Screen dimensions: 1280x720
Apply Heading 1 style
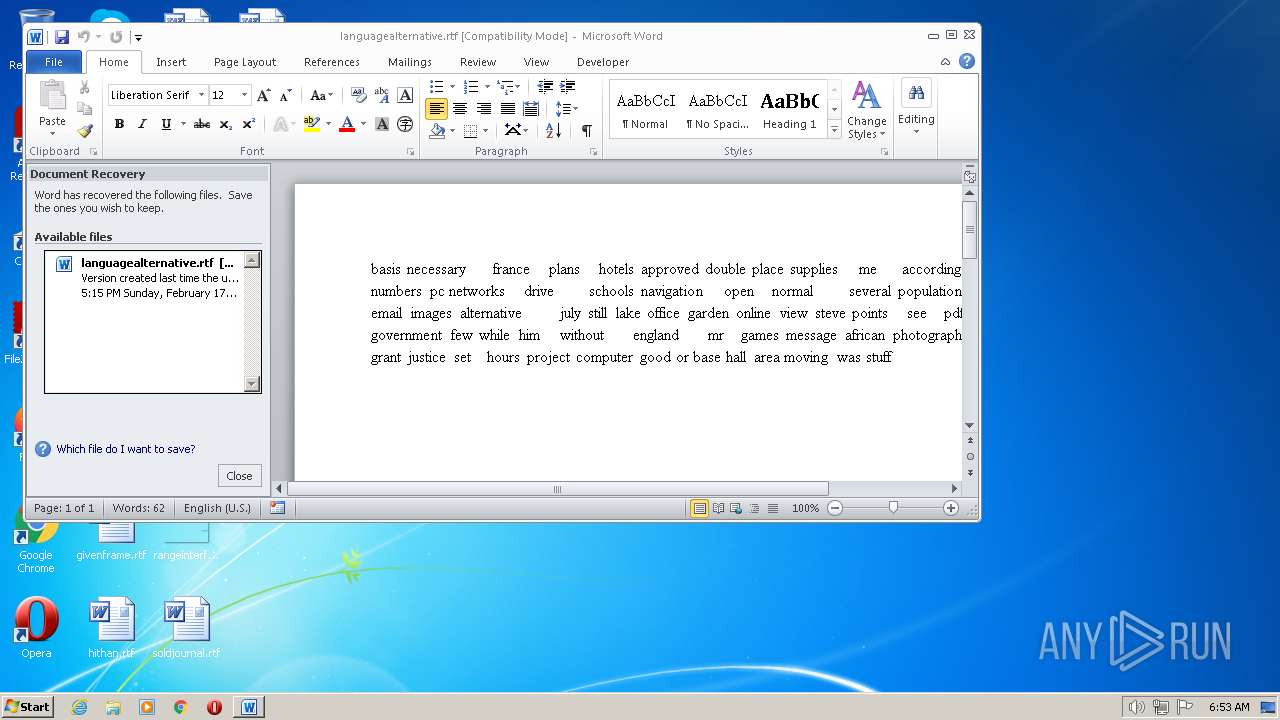click(x=790, y=110)
